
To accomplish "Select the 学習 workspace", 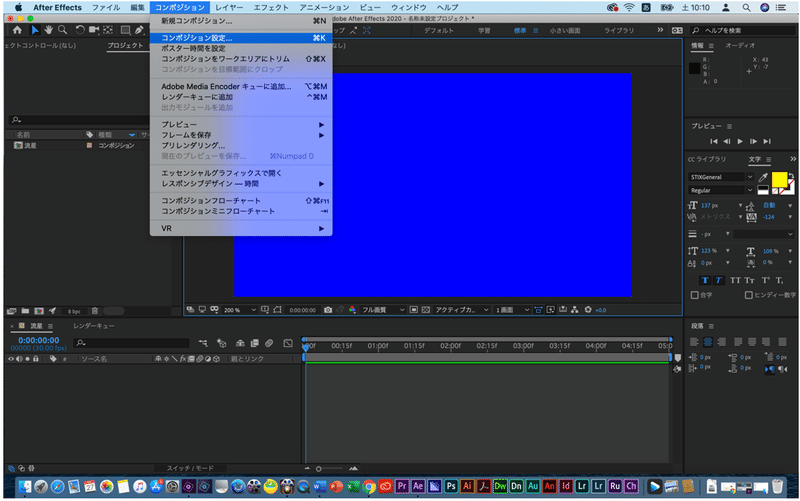I will tap(484, 31).
